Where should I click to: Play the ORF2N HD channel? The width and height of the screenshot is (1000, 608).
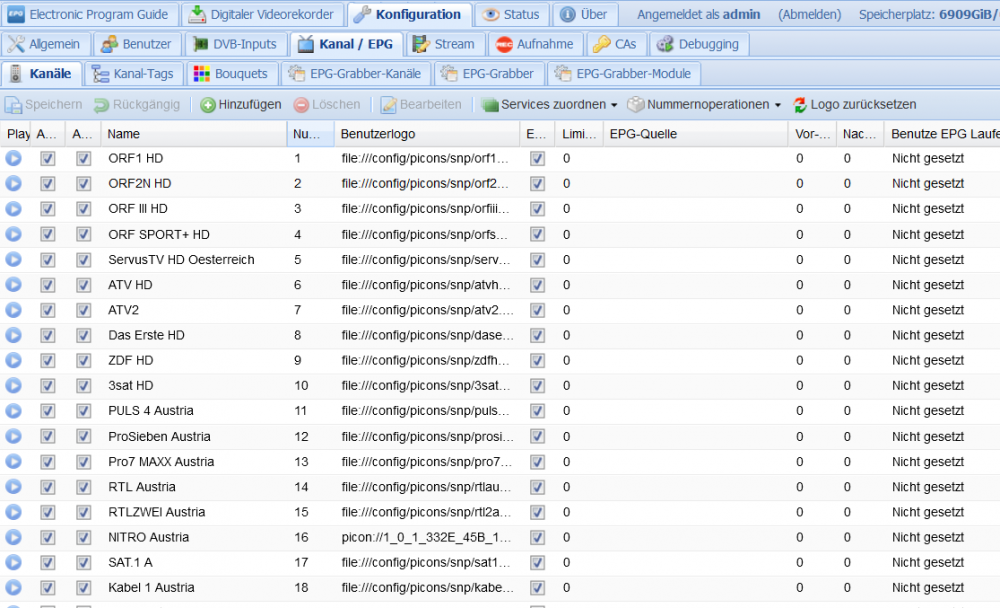click(x=13, y=184)
